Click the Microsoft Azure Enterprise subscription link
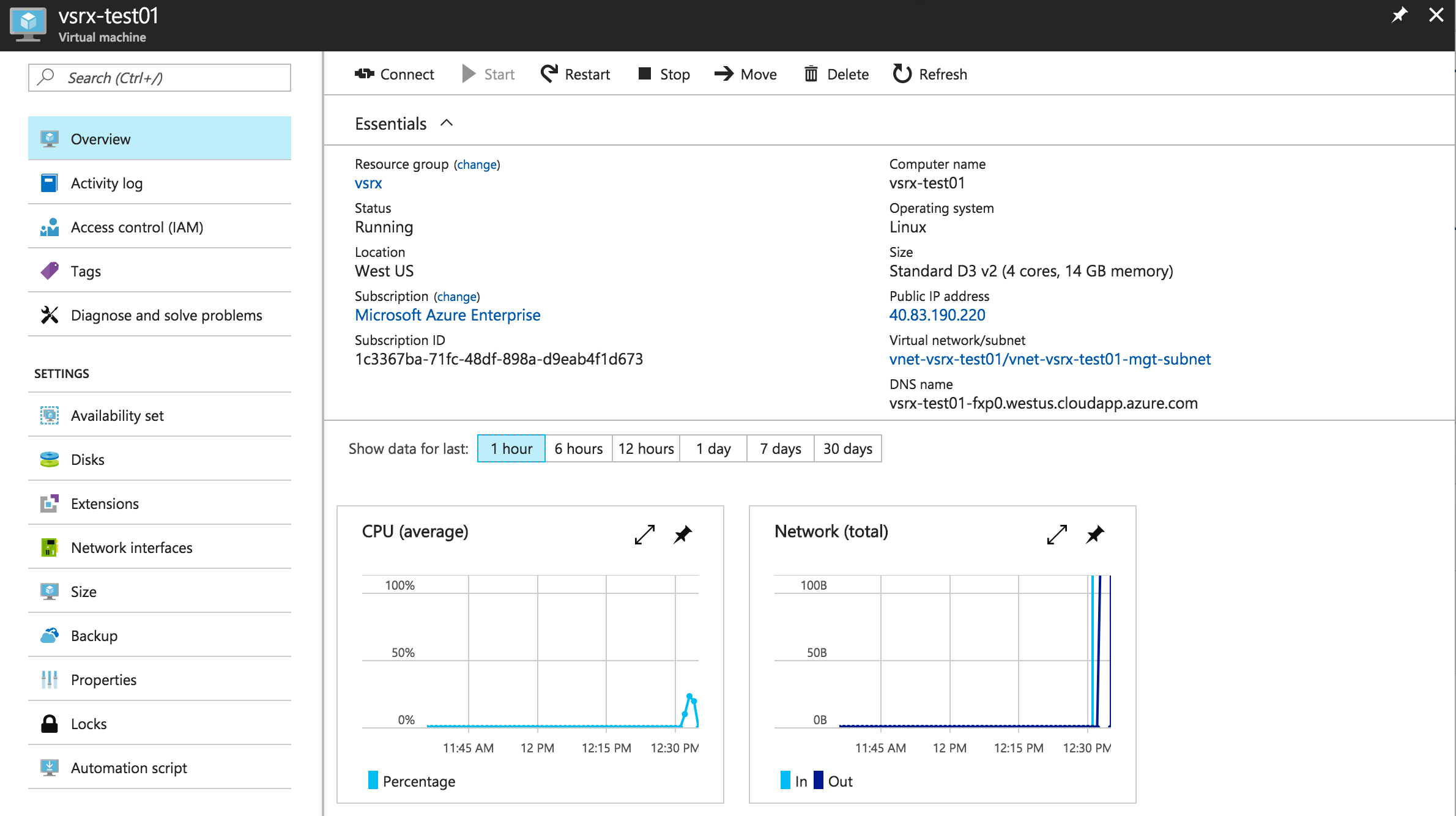This screenshot has width=1456, height=816. click(447, 315)
